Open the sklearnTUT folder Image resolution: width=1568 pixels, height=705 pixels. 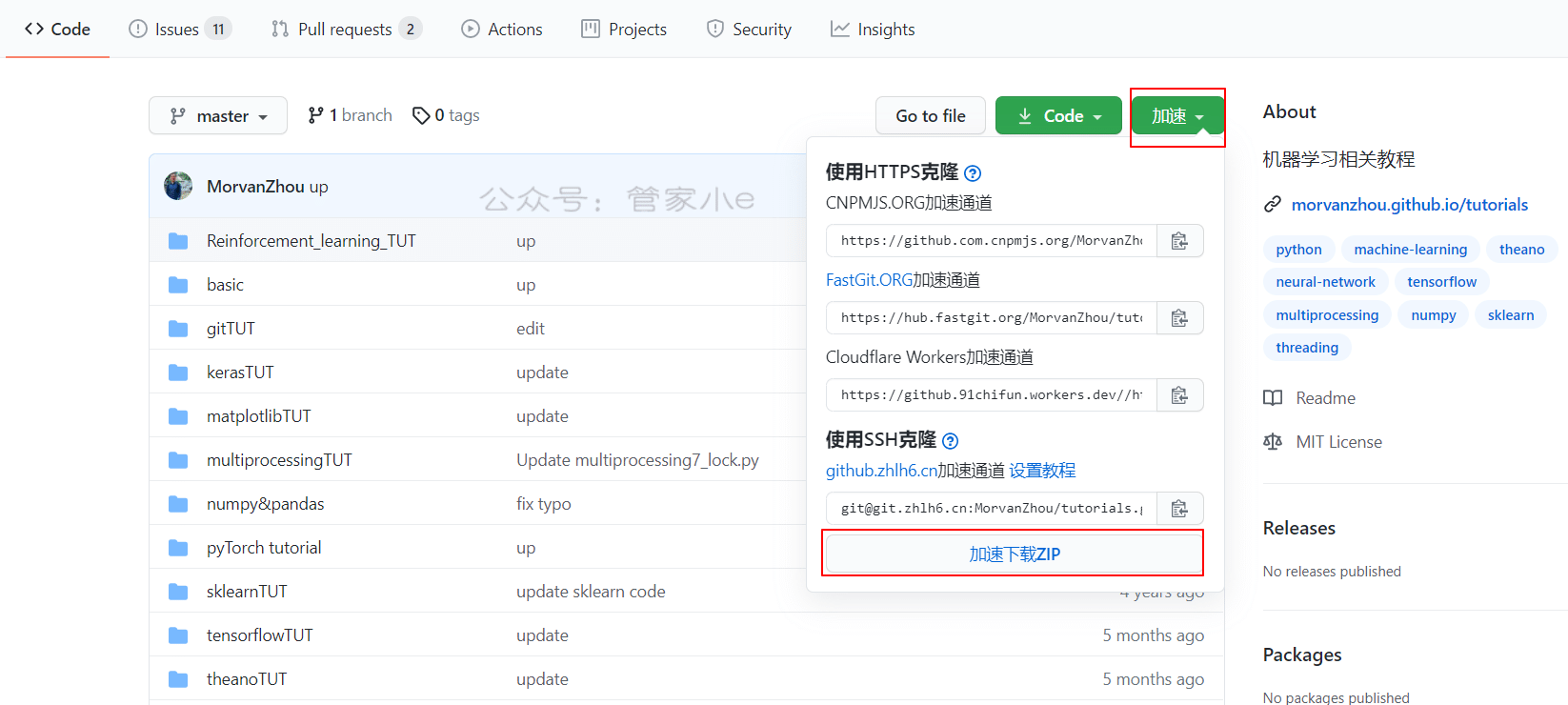point(247,592)
